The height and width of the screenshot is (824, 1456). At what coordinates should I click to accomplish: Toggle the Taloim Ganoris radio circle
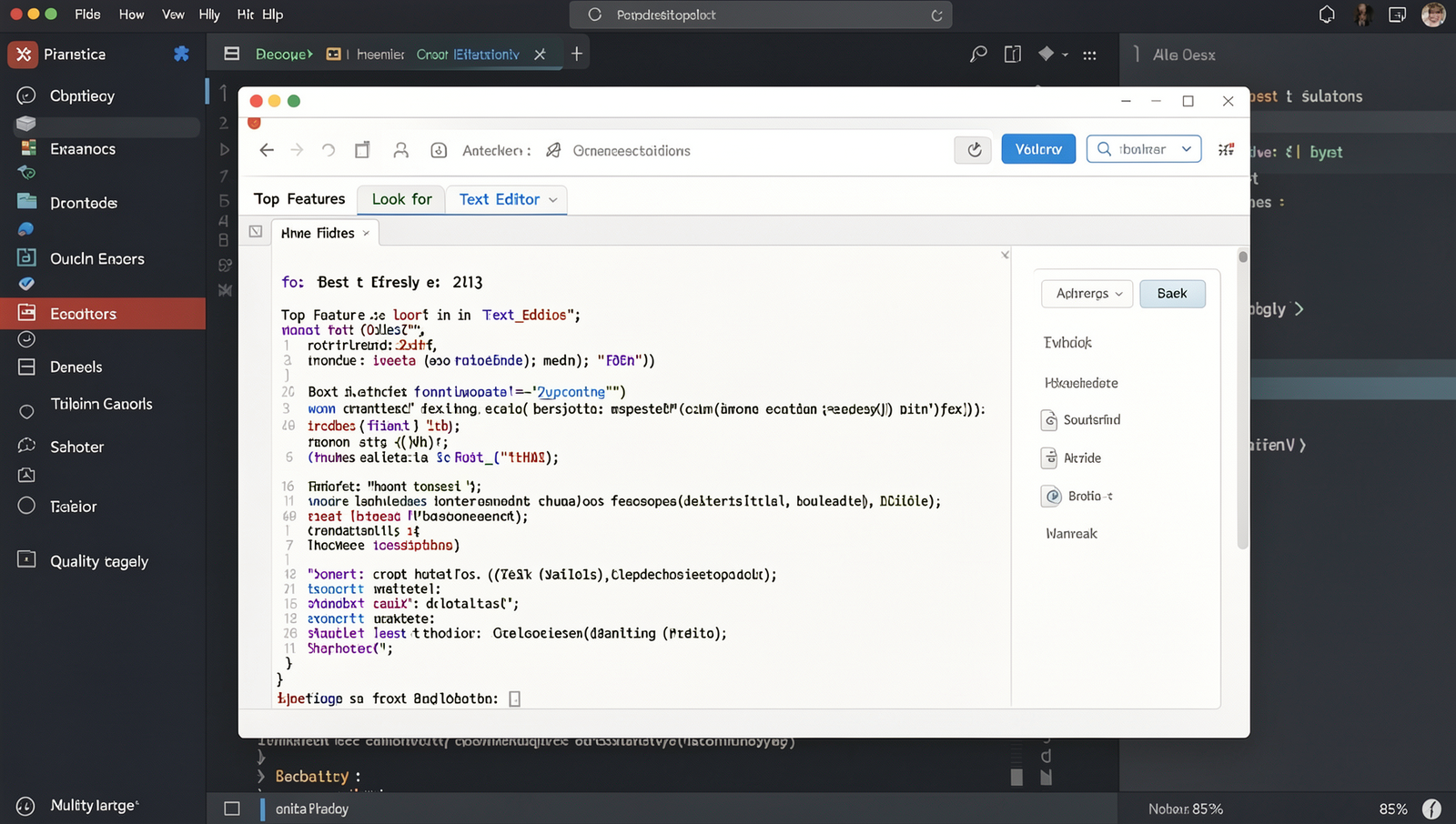coord(26,411)
